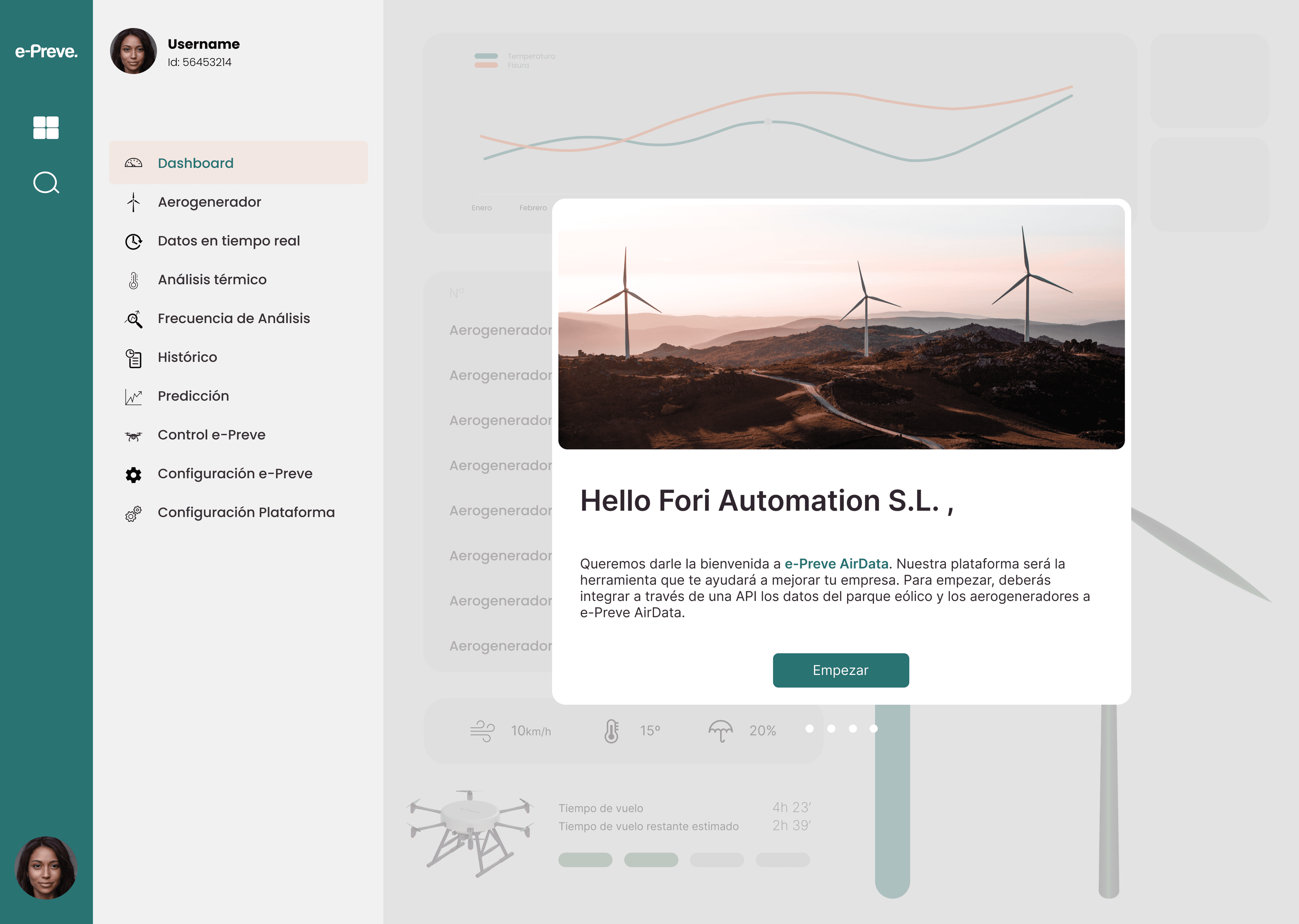
Task: Open the grid apps icon in teal bar
Action: (46, 128)
